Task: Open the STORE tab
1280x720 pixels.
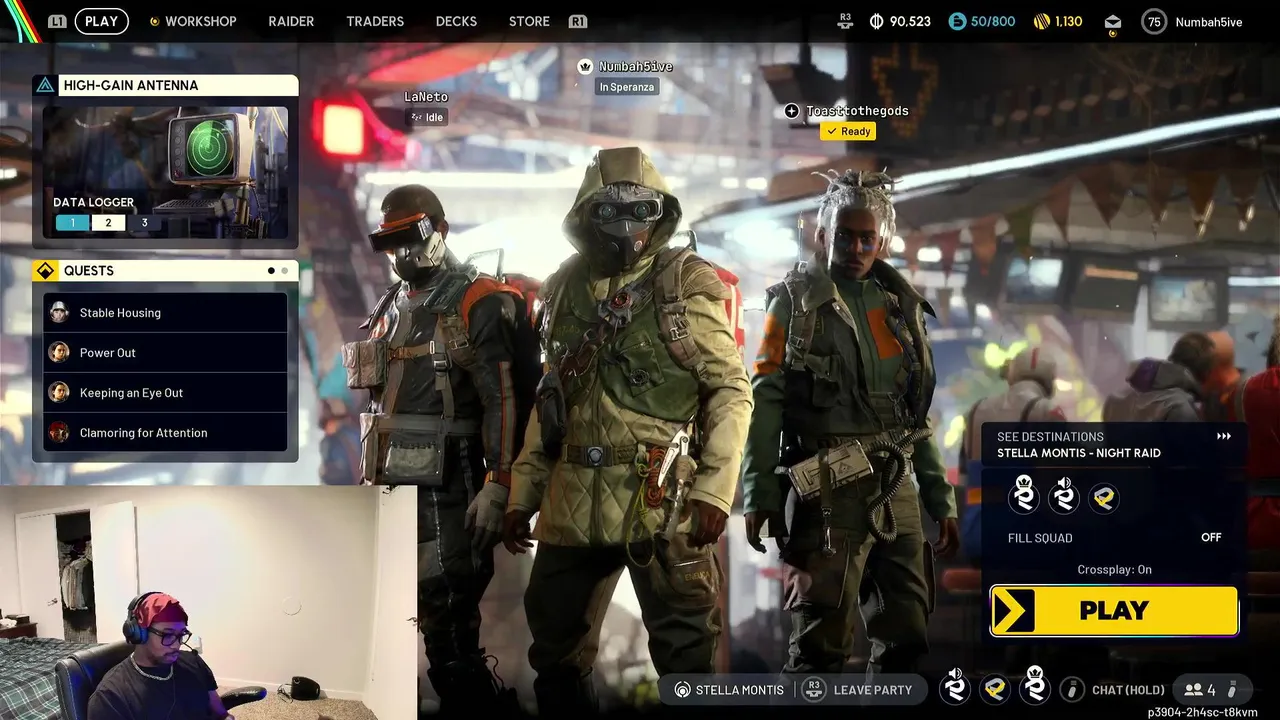Action: [529, 21]
